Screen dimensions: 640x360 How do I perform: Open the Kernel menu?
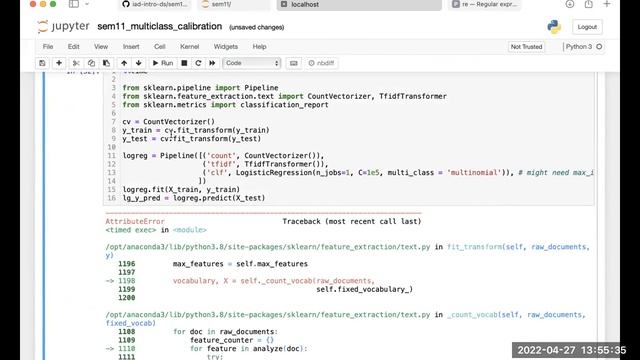tap(189, 47)
